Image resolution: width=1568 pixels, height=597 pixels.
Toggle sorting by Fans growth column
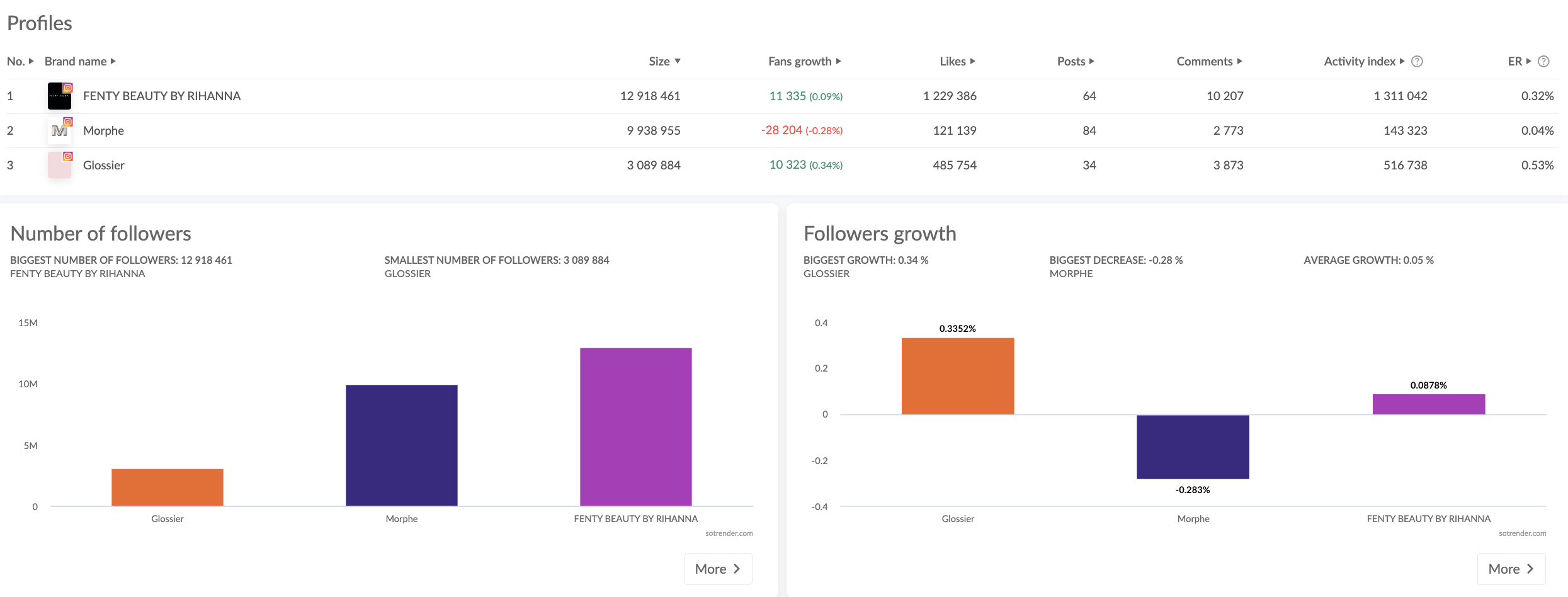(839, 61)
